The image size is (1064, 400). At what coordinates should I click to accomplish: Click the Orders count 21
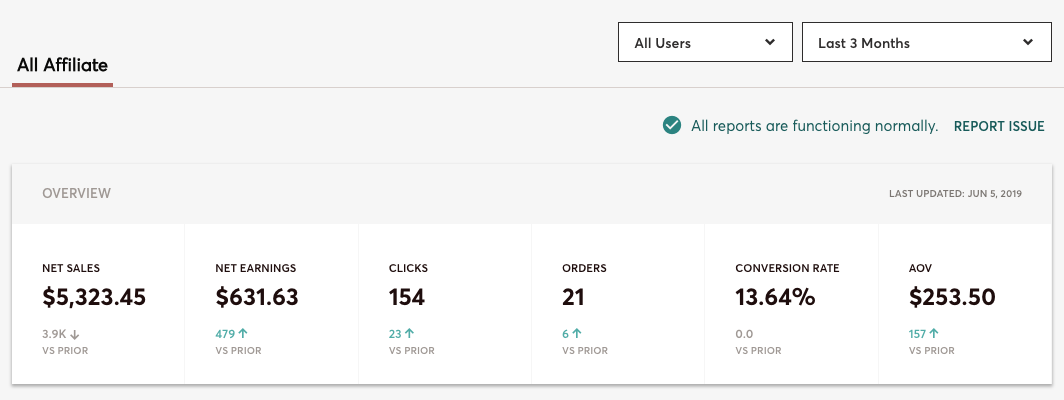tap(574, 297)
